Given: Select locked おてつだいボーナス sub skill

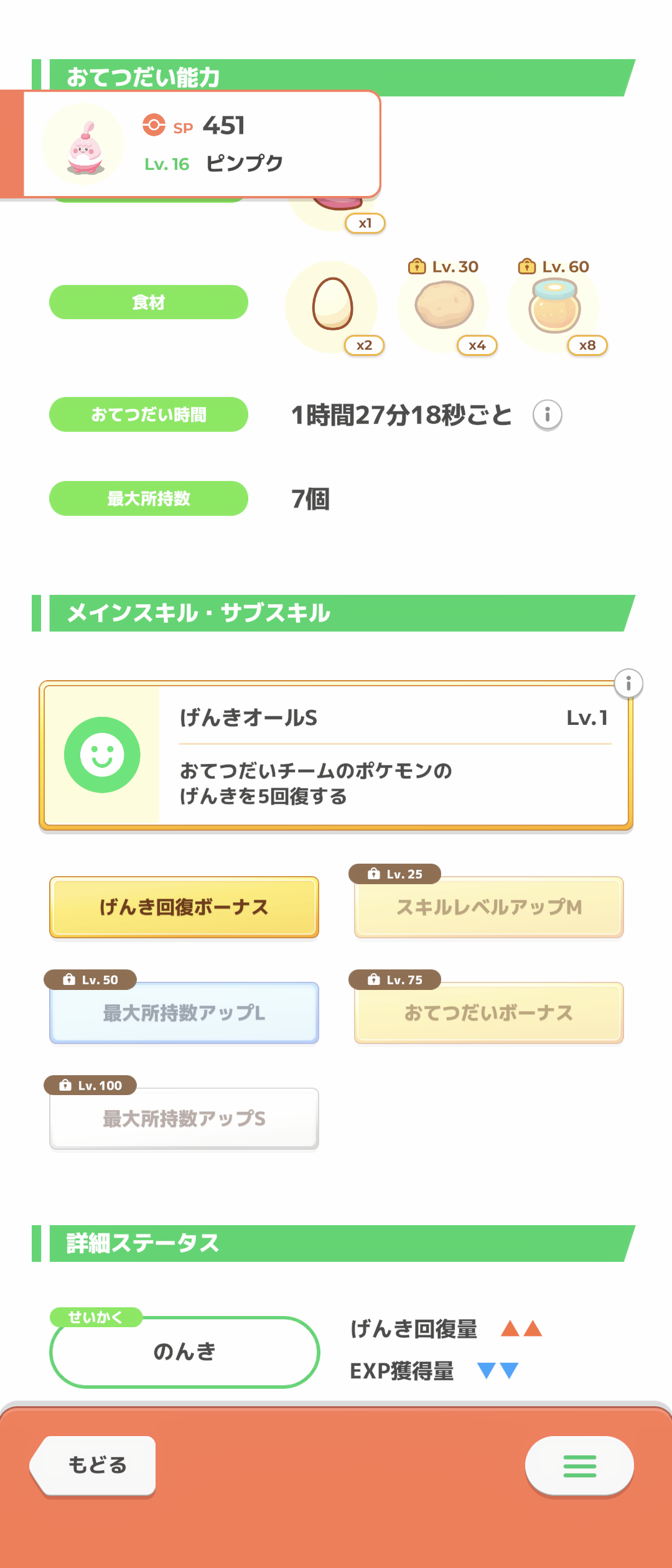Looking at the screenshot, I should (x=489, y=1013).
